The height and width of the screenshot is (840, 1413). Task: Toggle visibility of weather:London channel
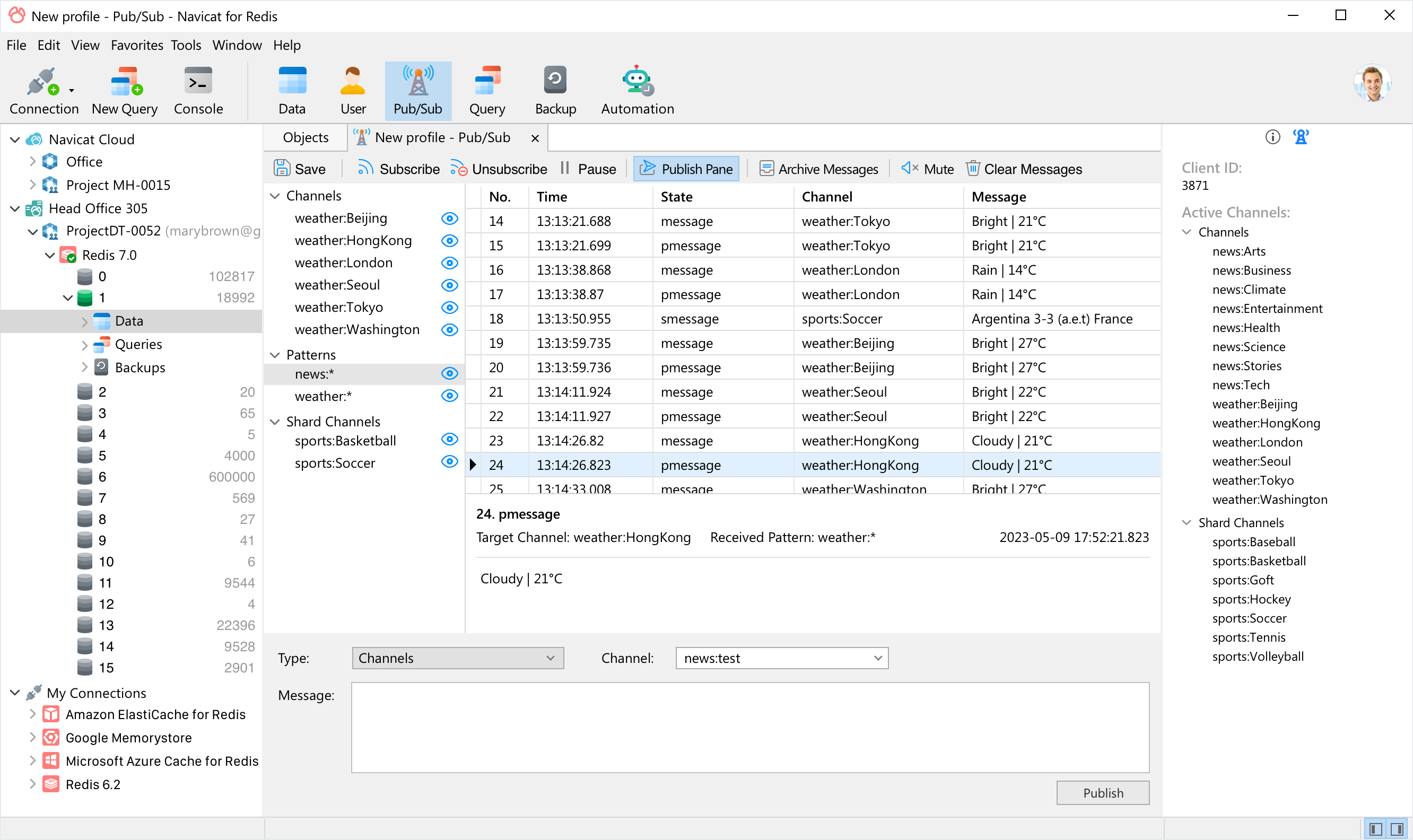pyautogui.click(x=449, y=263)
